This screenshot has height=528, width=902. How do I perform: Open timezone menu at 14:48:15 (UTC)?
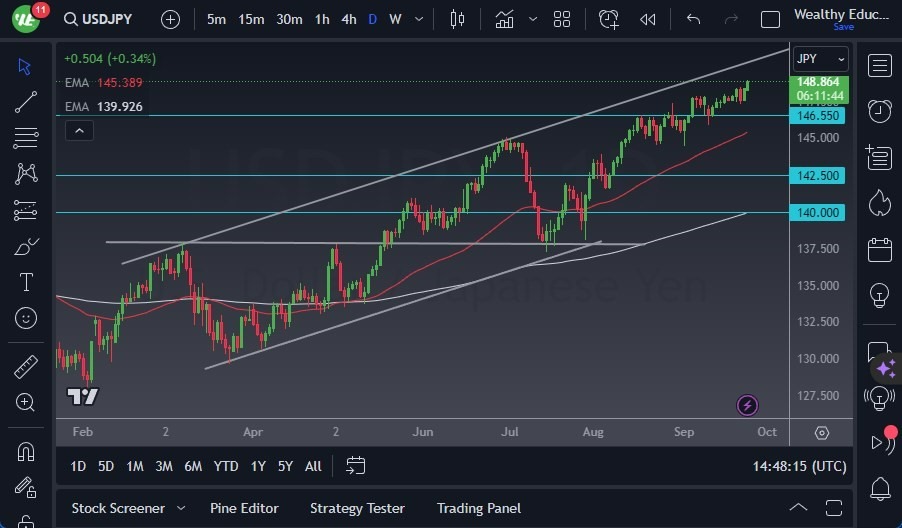pos(800,466)
